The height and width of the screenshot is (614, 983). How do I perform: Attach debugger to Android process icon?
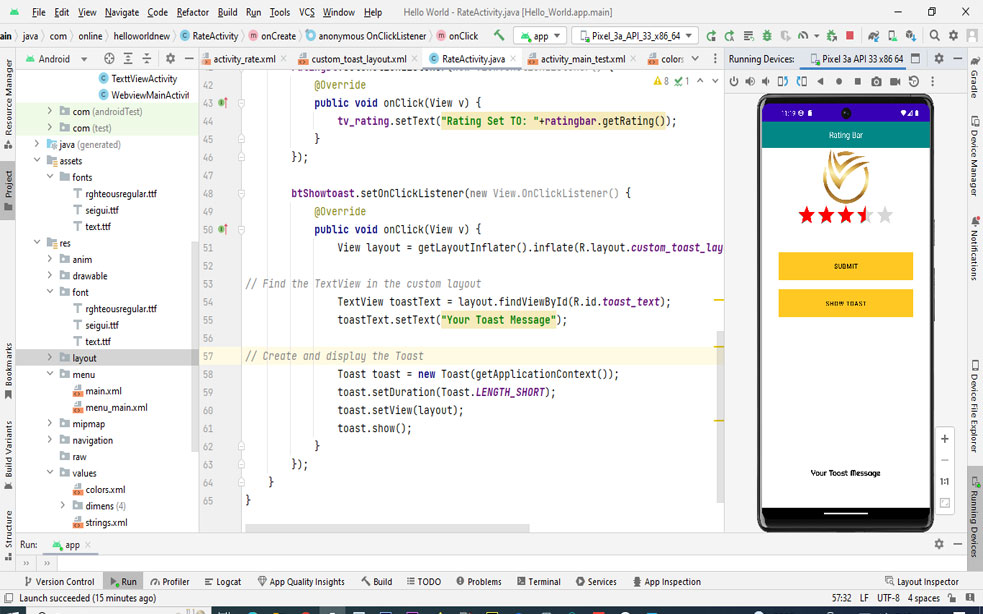(832, 36)
